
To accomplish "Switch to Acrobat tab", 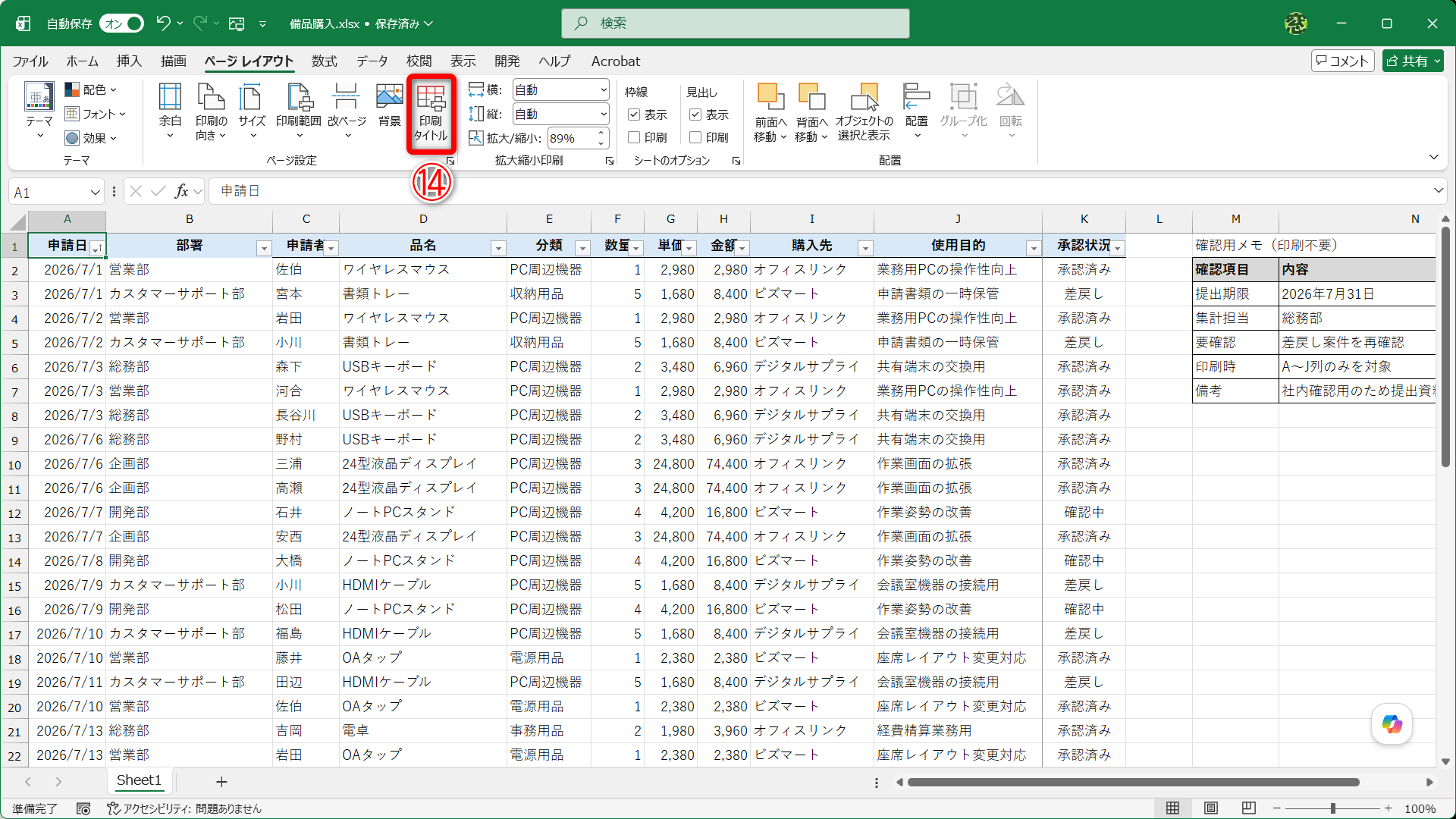I will [616, 61].
